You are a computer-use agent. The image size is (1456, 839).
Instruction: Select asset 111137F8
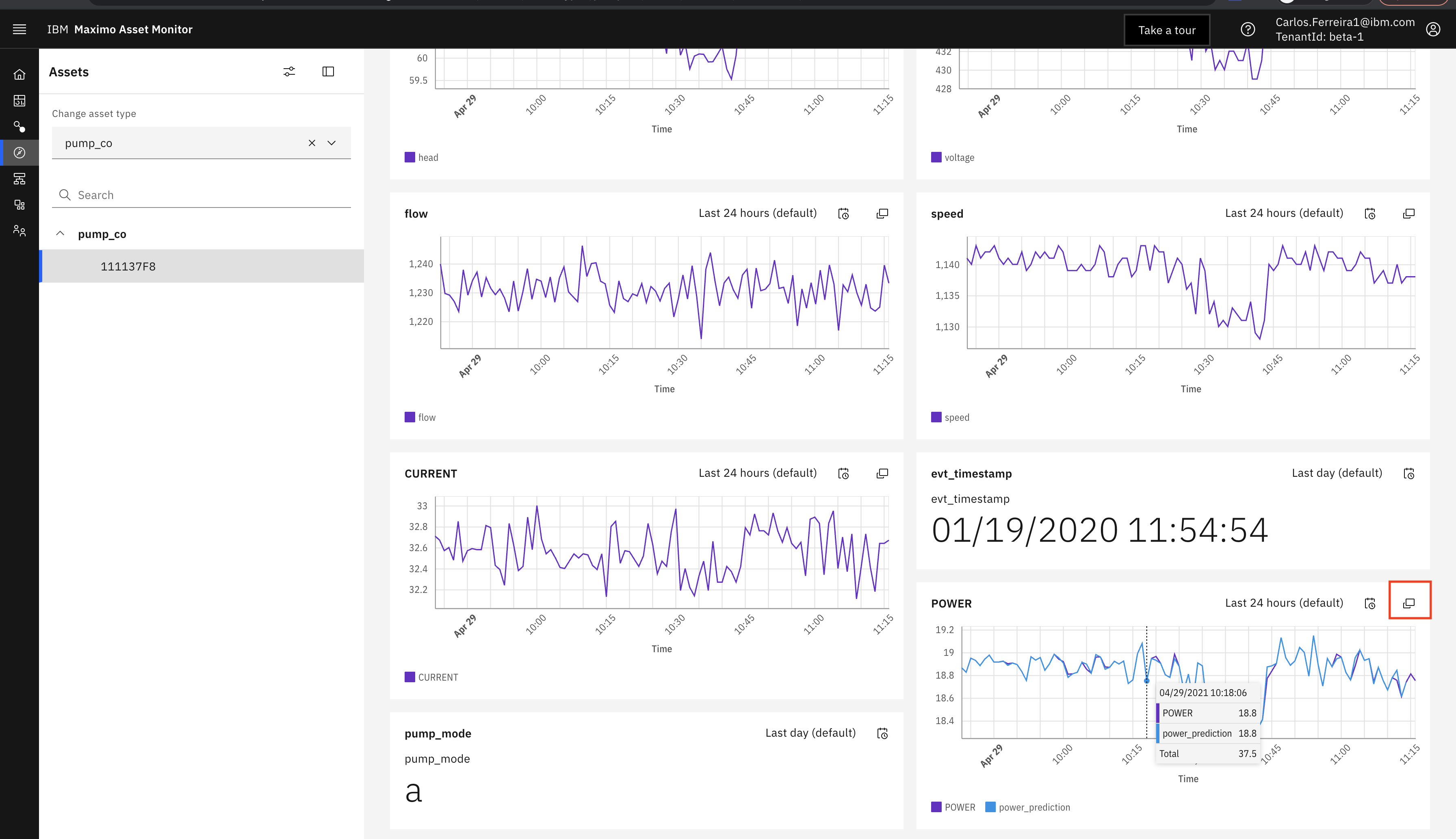[201, 266]
